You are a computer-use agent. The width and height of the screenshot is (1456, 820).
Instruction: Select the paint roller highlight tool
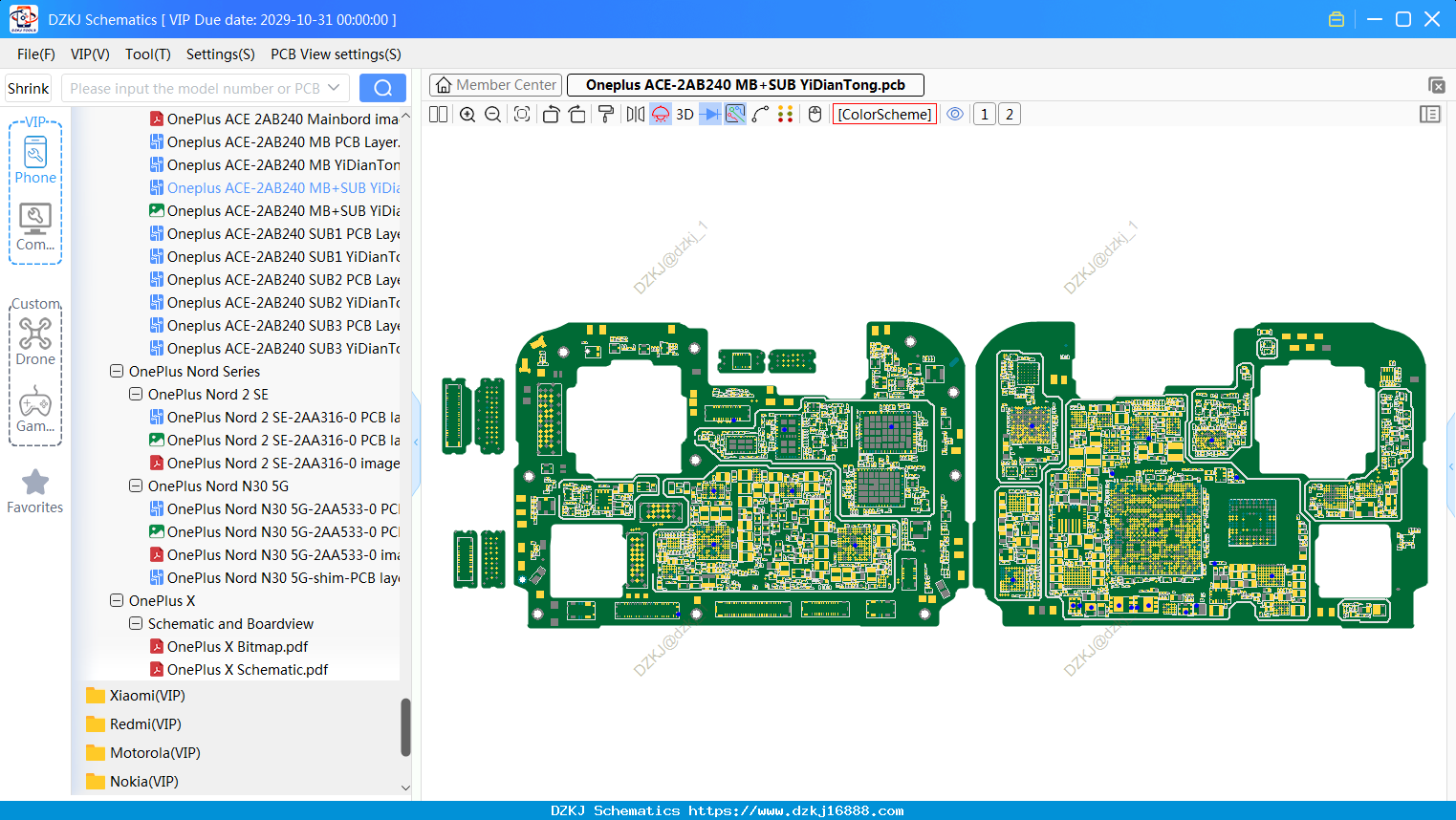pos(606,115)
